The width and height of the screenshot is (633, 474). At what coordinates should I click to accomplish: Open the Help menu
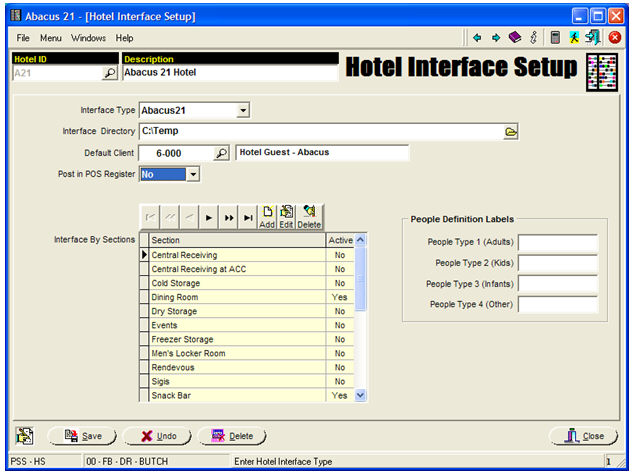124,38
